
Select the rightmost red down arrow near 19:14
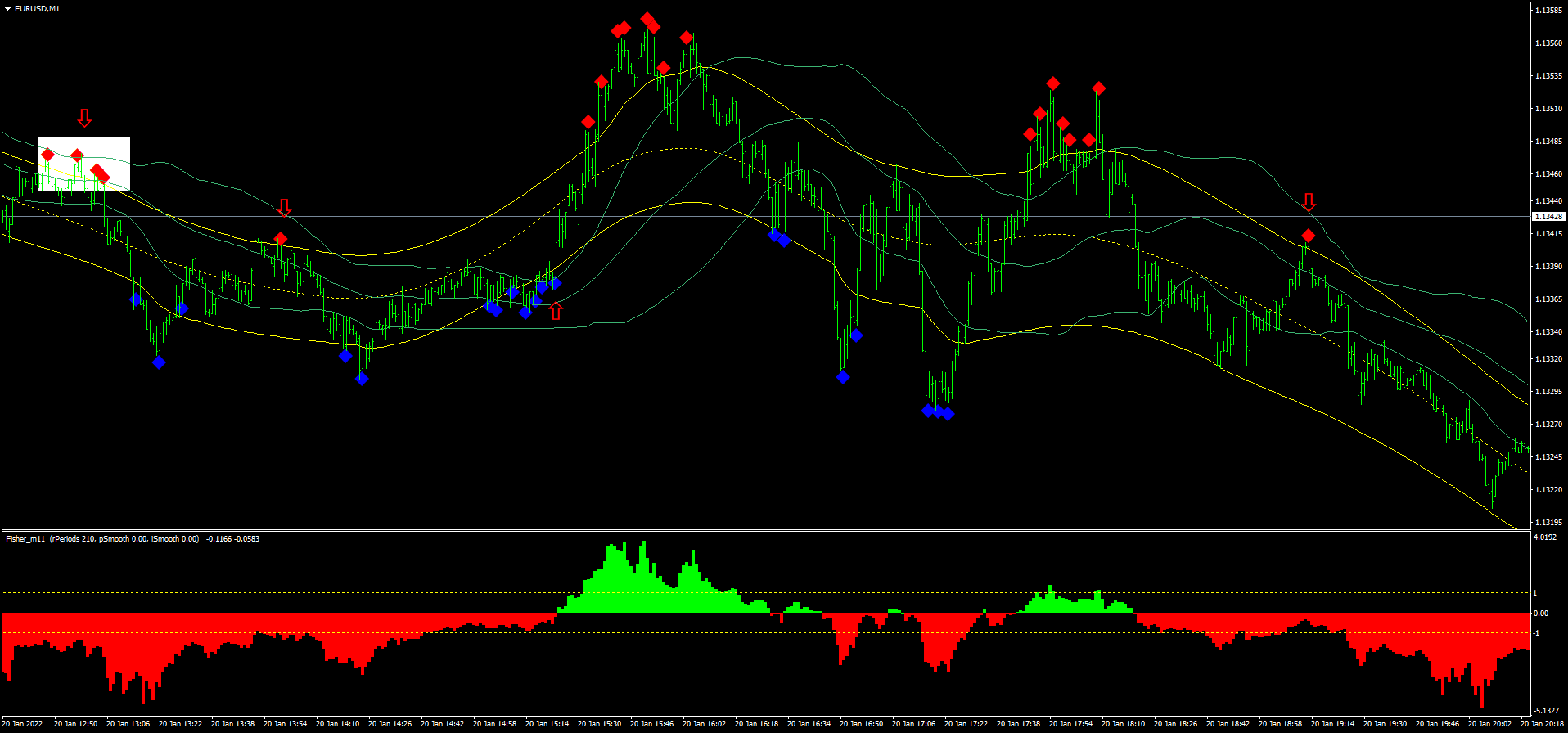click(1309, 202)
